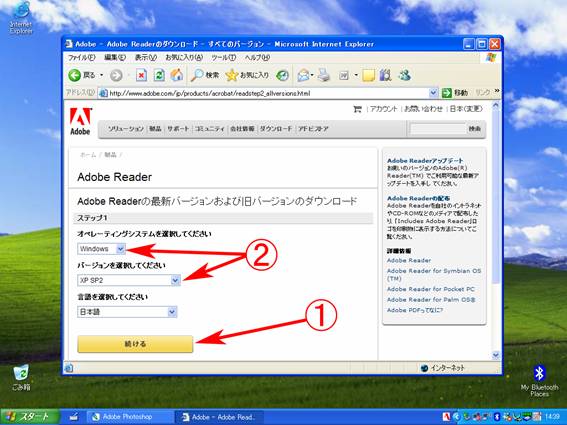Click the Research books toolbar icon
This screenshot has width=567, height=425.
pyautogui.click(x=385, y=75)
